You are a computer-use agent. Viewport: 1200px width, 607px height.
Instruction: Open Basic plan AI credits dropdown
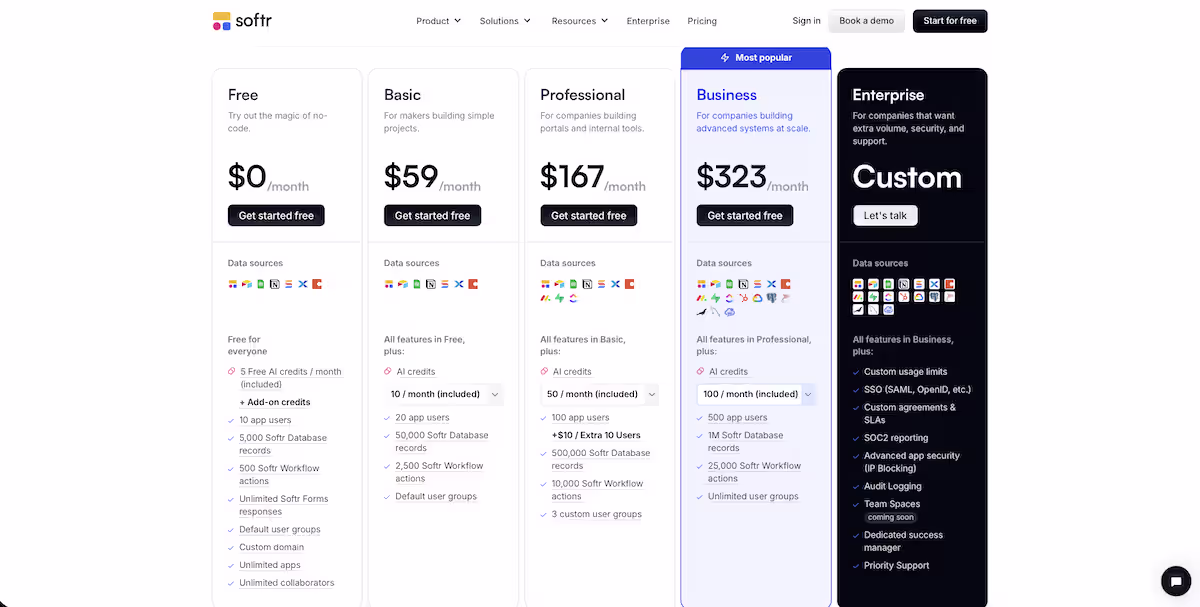pyautogui.click(x=443, y=394)
